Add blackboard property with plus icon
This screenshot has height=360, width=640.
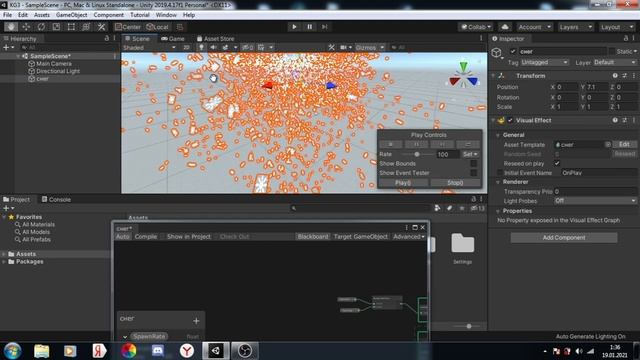(x=196, y=321)
